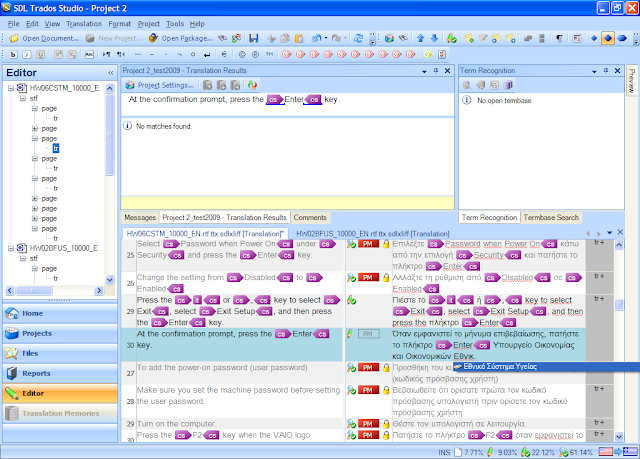Collapse the HW06CSTM_10000_E tree node
Viewport: 640px width, 459px height.
coord(11,88)
